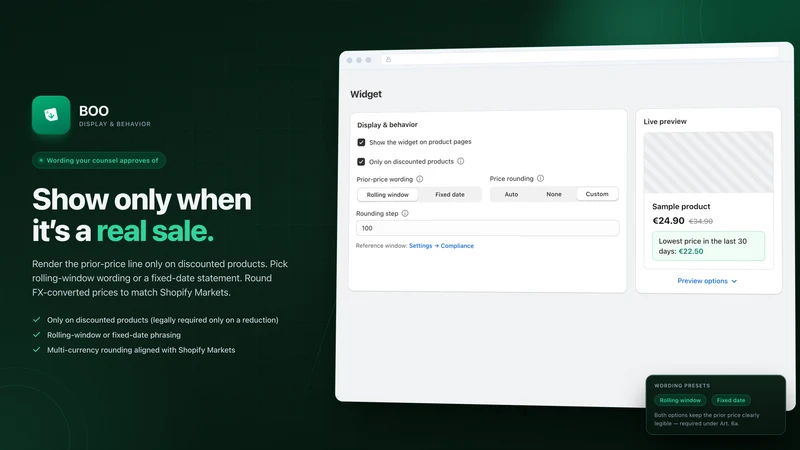Click the Live preview heading
Screen dimensions: 800x450
[x=665, y=121]
